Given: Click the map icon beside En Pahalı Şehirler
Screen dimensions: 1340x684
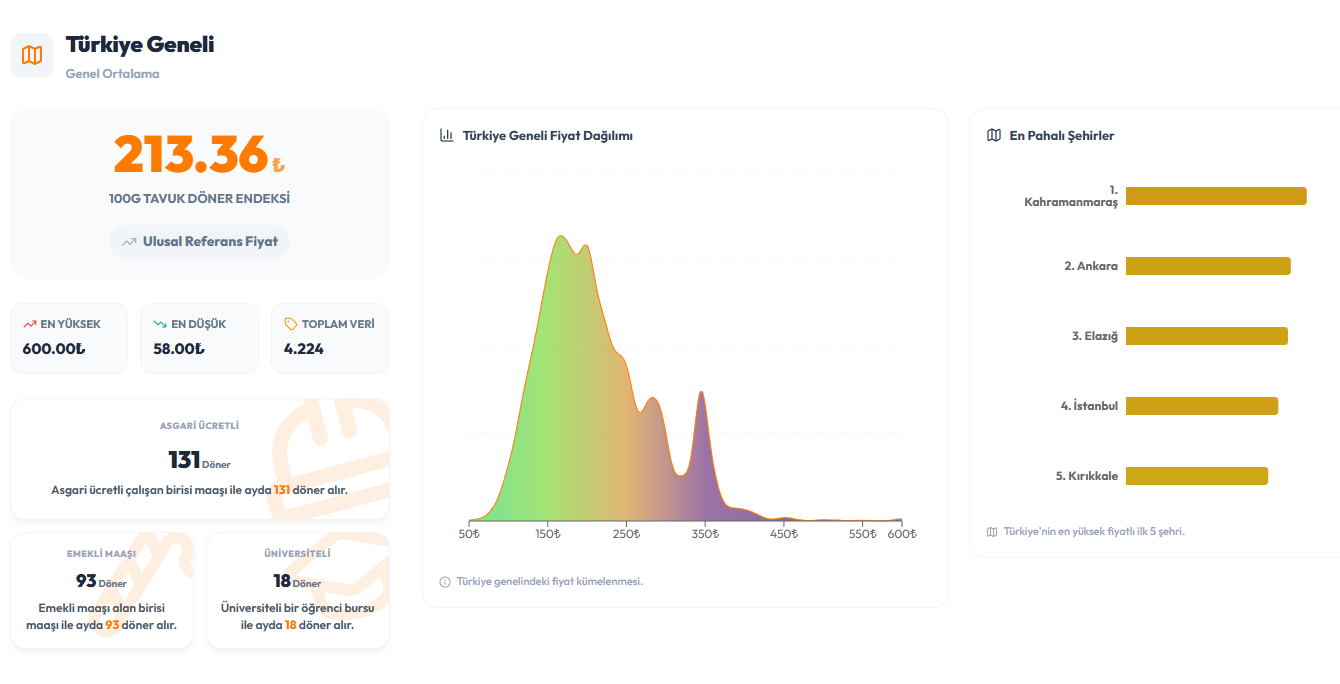Looking at the screenshot, I should (993, 135).
